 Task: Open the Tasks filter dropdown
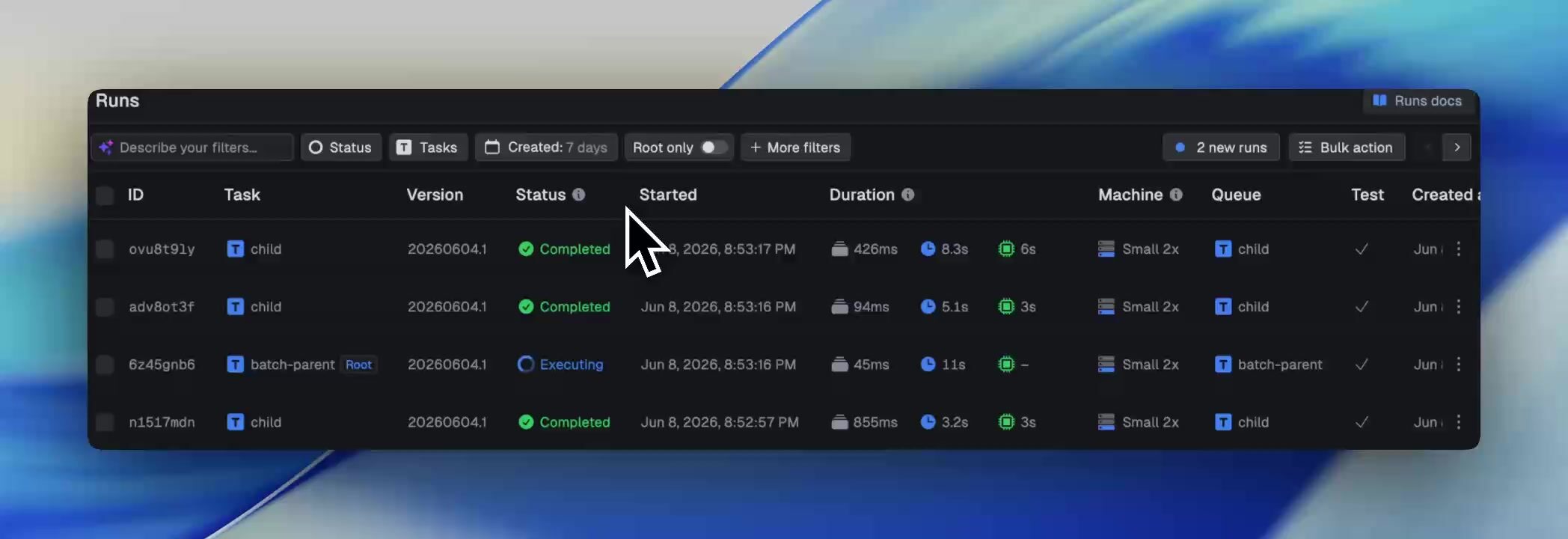pyautogui.click(x=428, y=147)
